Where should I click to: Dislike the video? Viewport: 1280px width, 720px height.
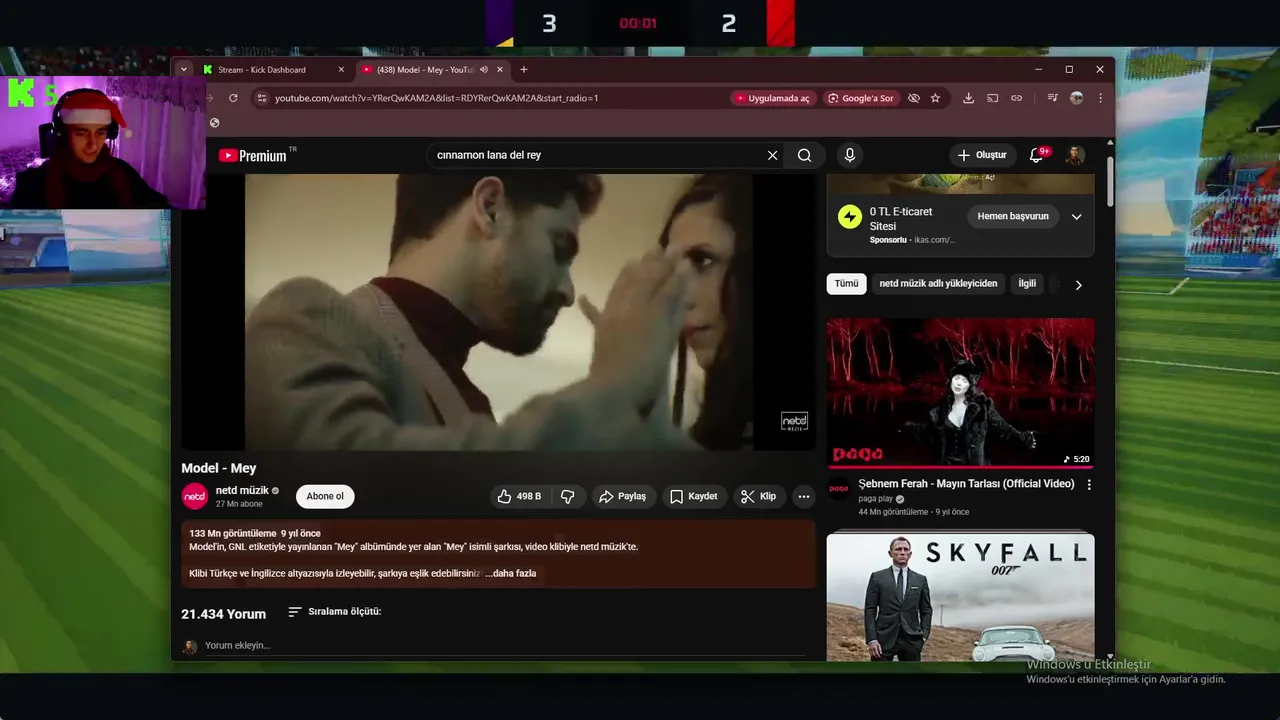(567, 496)
